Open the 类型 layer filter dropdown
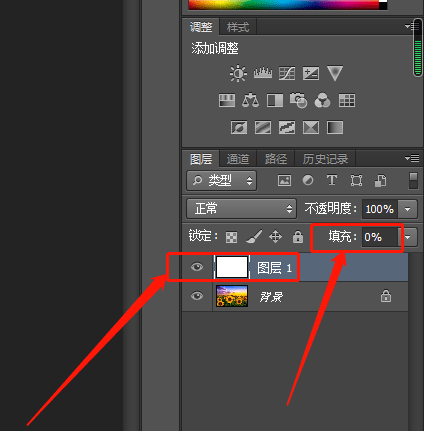 tap(221, 181)
